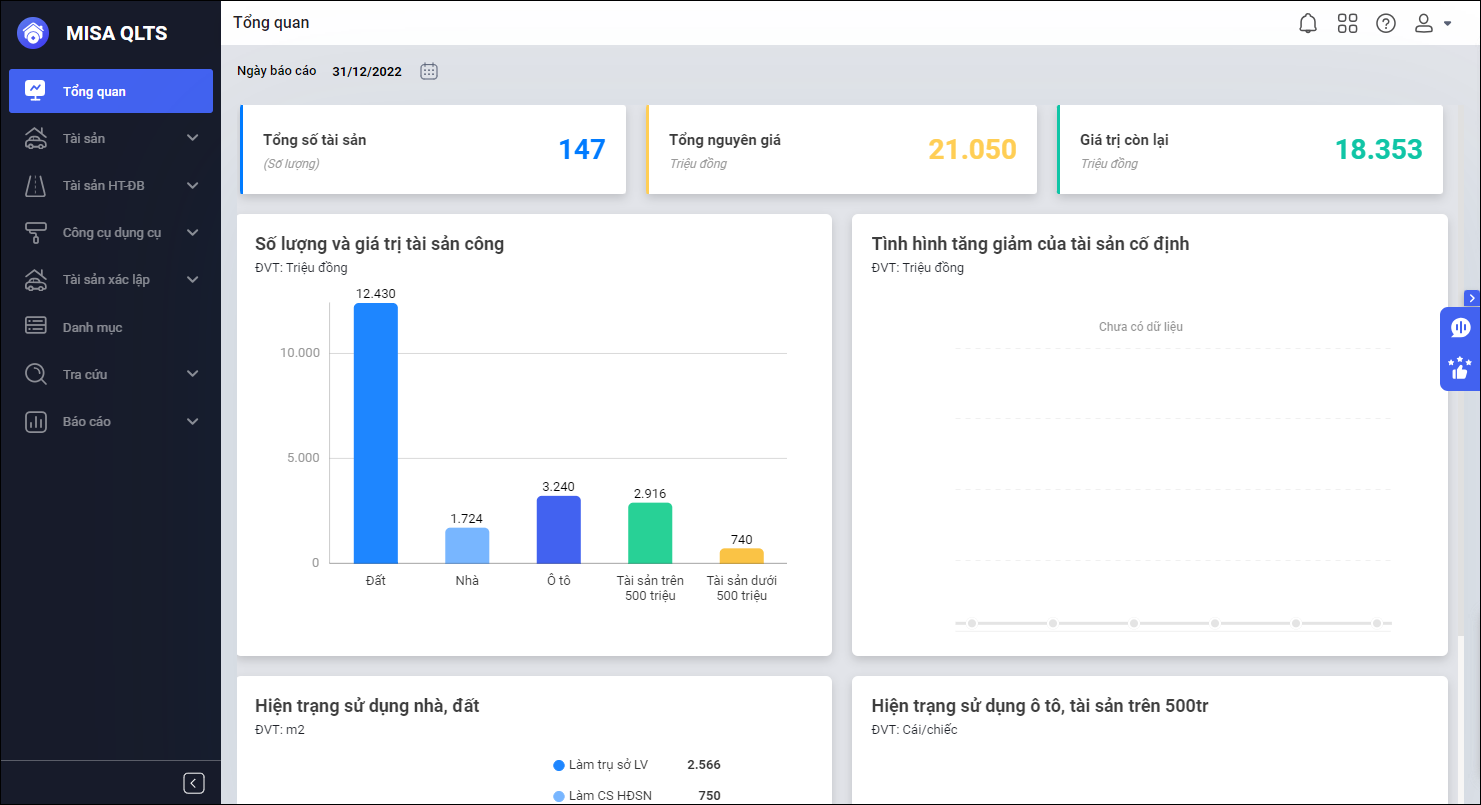Open the user account dropdown

coord(1432,23)
